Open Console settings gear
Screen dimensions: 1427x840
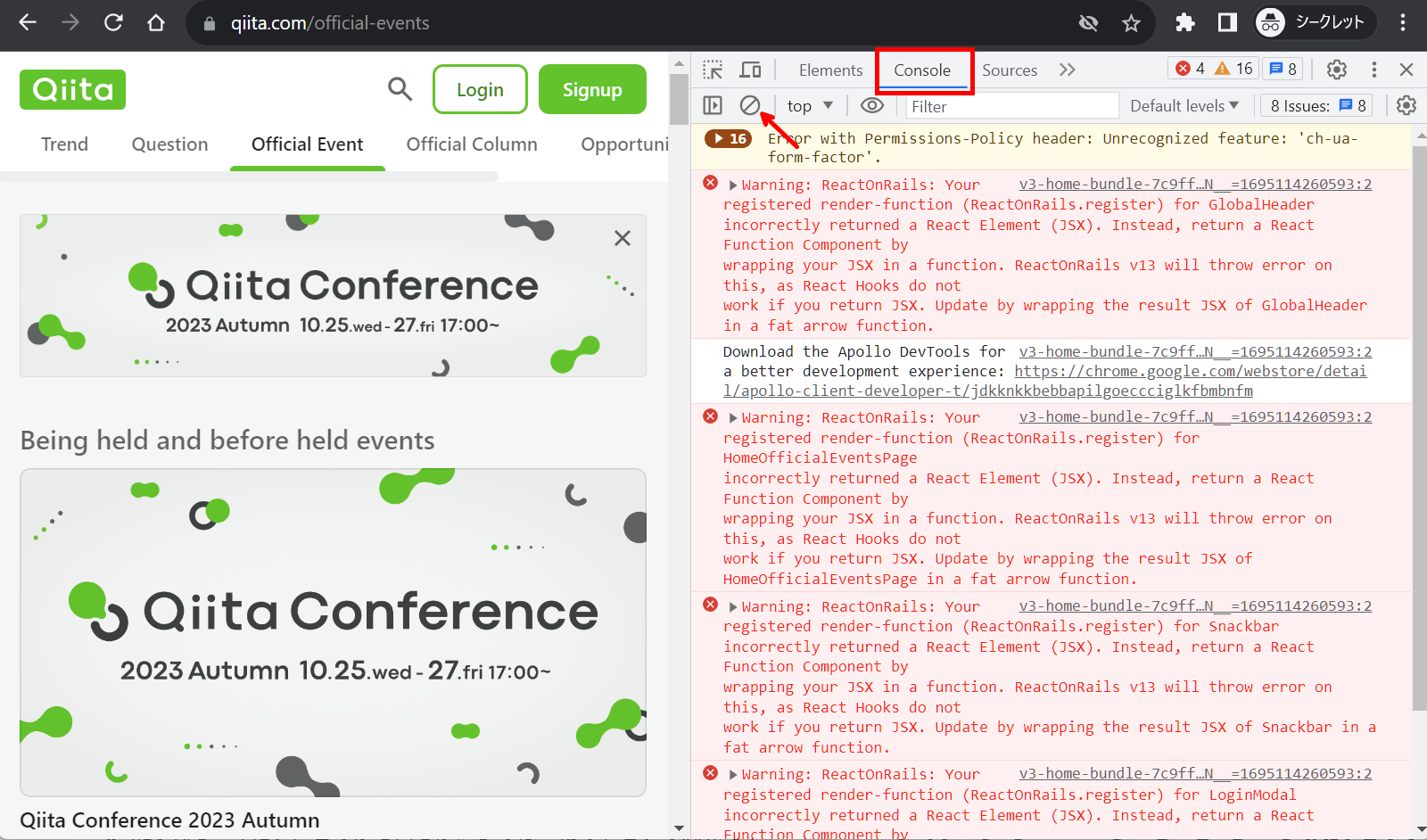pos(1406,105)
